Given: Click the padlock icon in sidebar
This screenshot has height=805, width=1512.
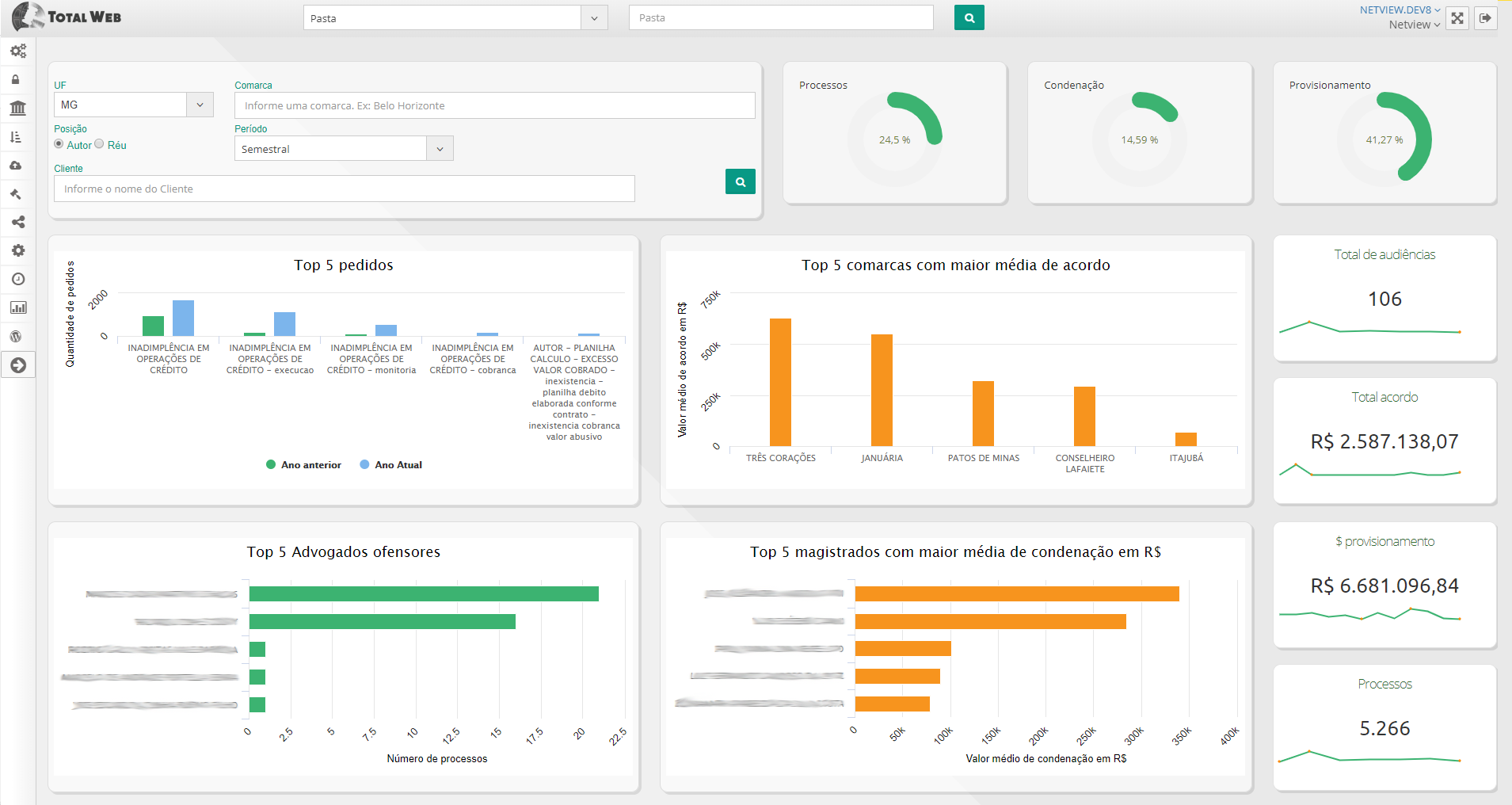Looking at the screenshot, I should pyautogui.click(x=15, y=79).
